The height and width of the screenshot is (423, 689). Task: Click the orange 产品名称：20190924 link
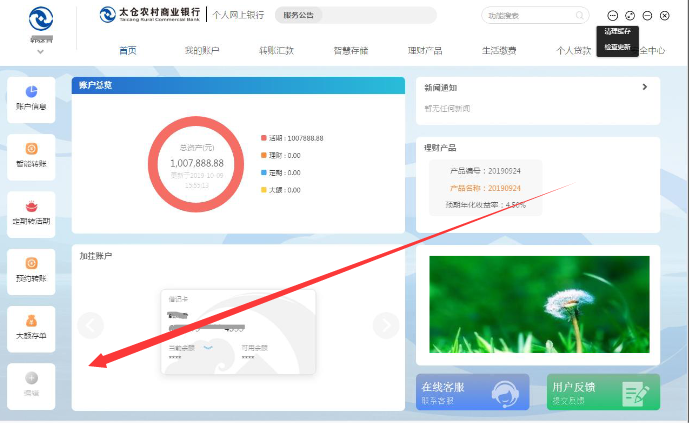[485, 188]
